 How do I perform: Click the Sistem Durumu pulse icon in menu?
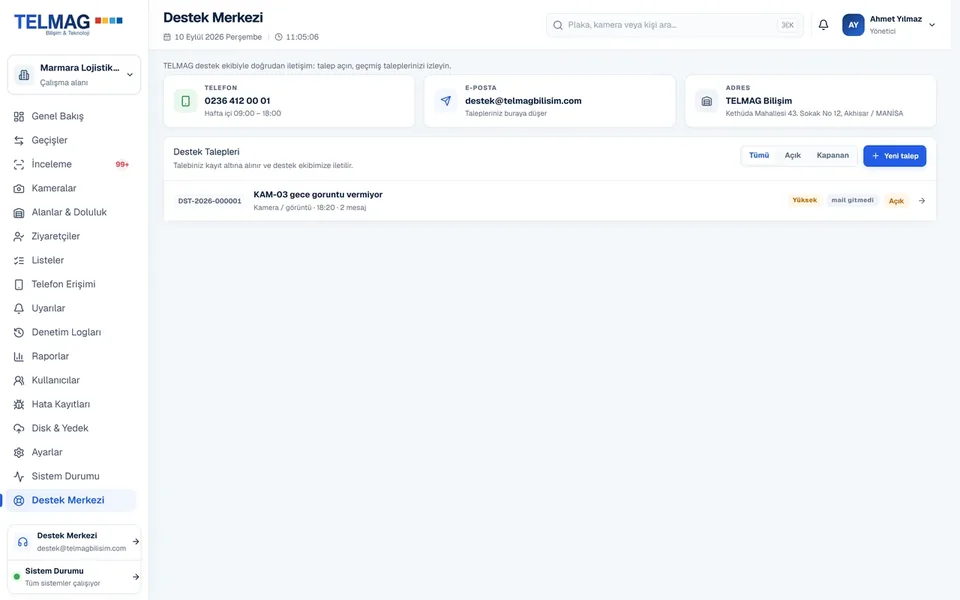pyautogui.click(x=19, y=476)
